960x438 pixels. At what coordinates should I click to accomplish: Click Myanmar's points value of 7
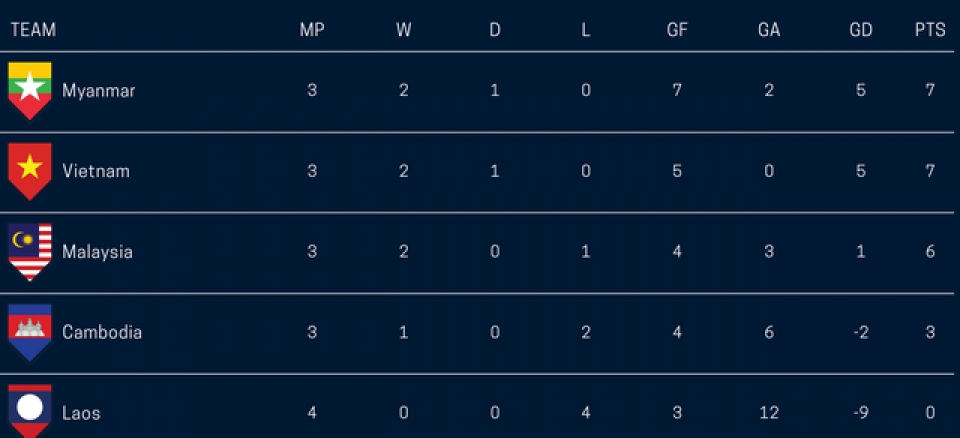click(930, 91)
